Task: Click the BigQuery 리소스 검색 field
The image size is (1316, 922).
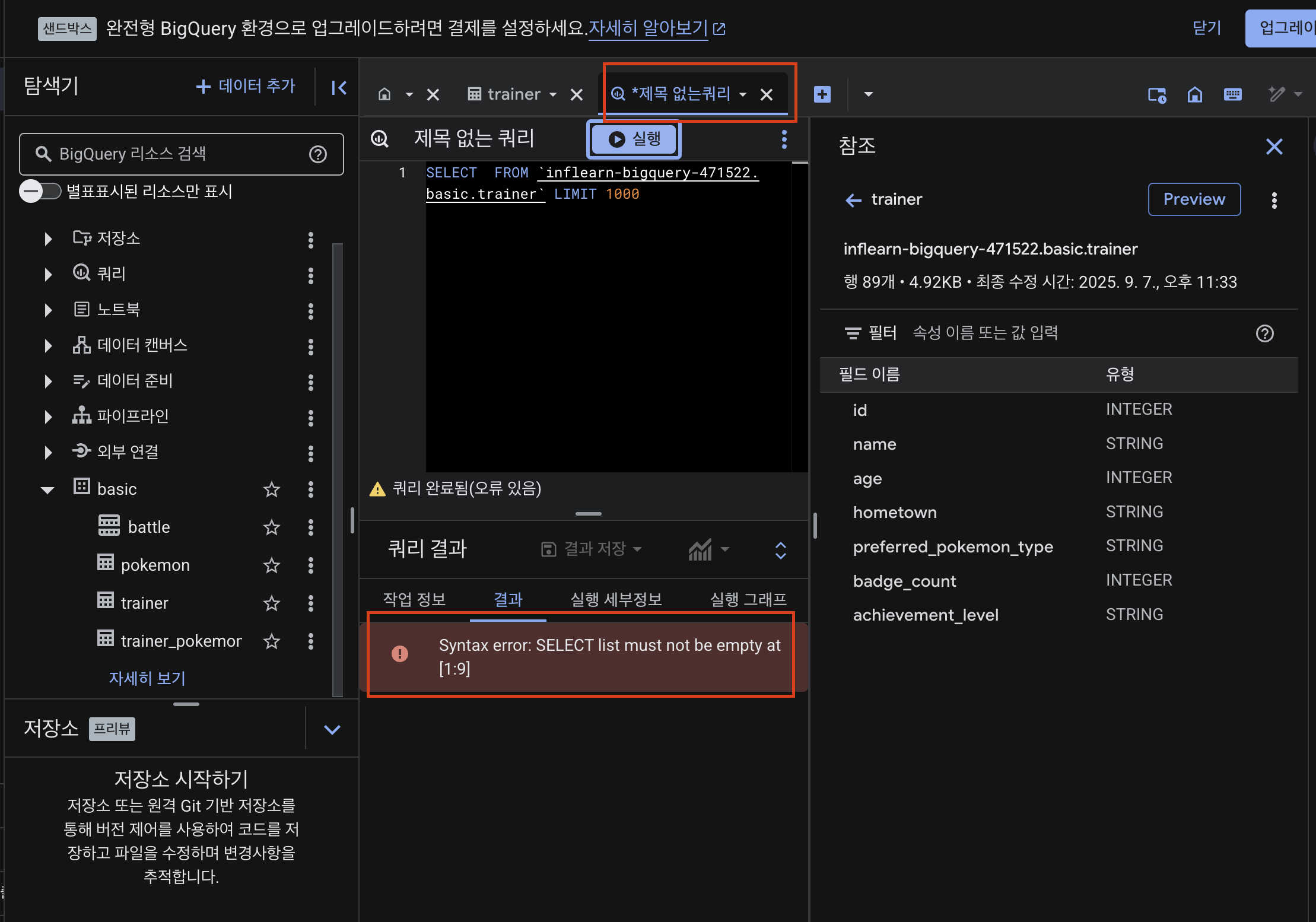Action: 182,154
